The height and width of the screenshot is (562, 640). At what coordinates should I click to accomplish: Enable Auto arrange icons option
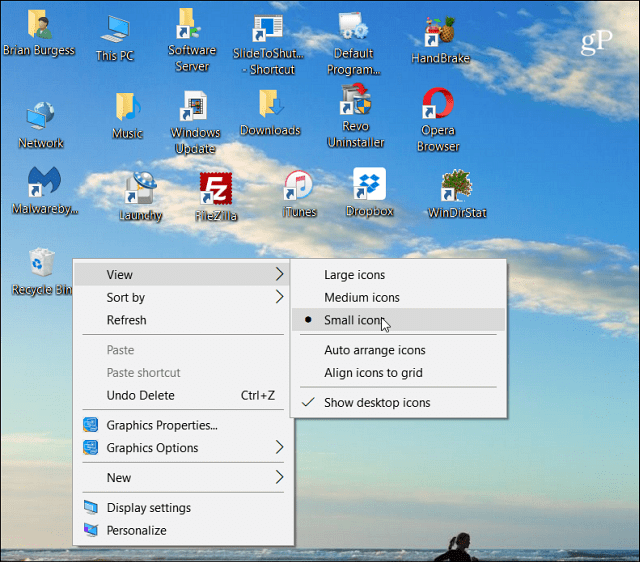[374, 351]
